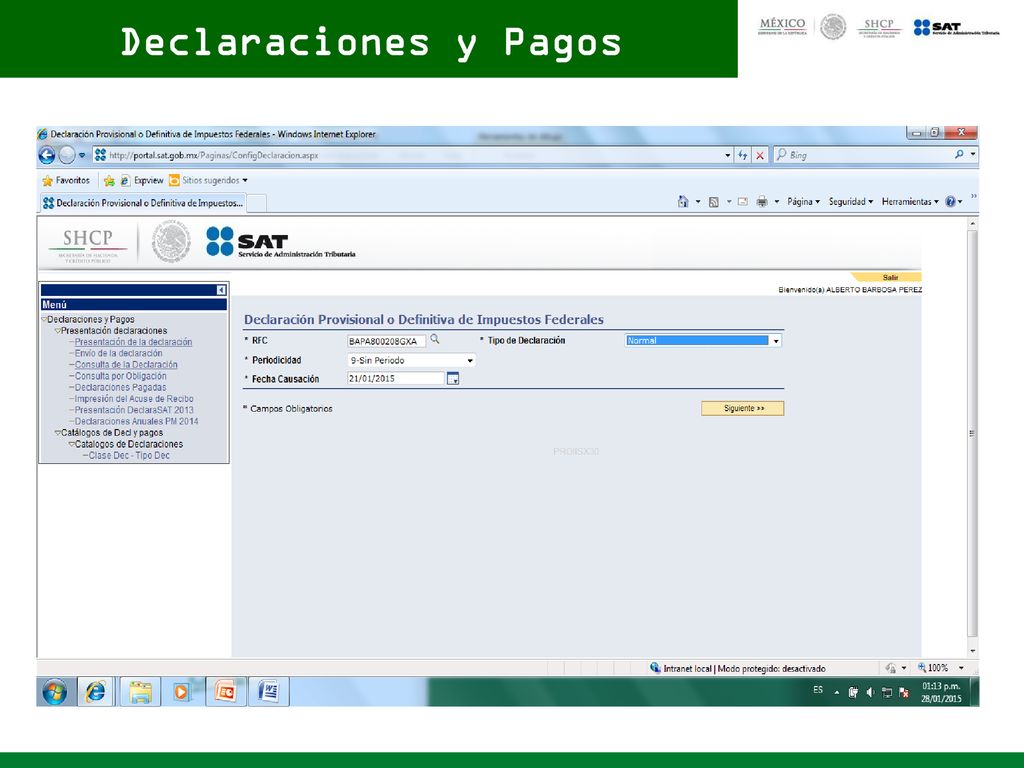Click the Favoritos button label
Image resolution: width=1024 pixels, height=768 pixels.
tap(72, 181)
